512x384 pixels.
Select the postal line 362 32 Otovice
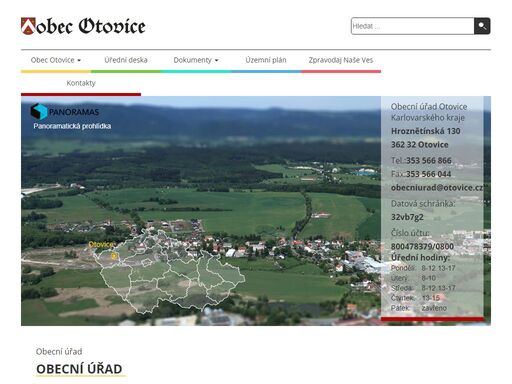point(419,145)
